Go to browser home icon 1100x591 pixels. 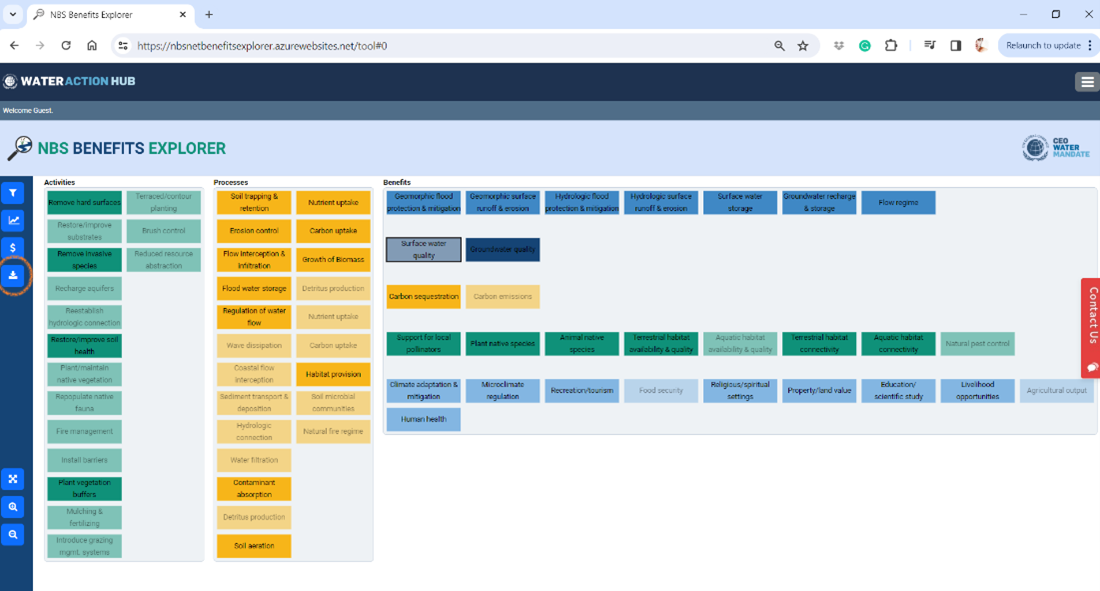coord(92,46)
